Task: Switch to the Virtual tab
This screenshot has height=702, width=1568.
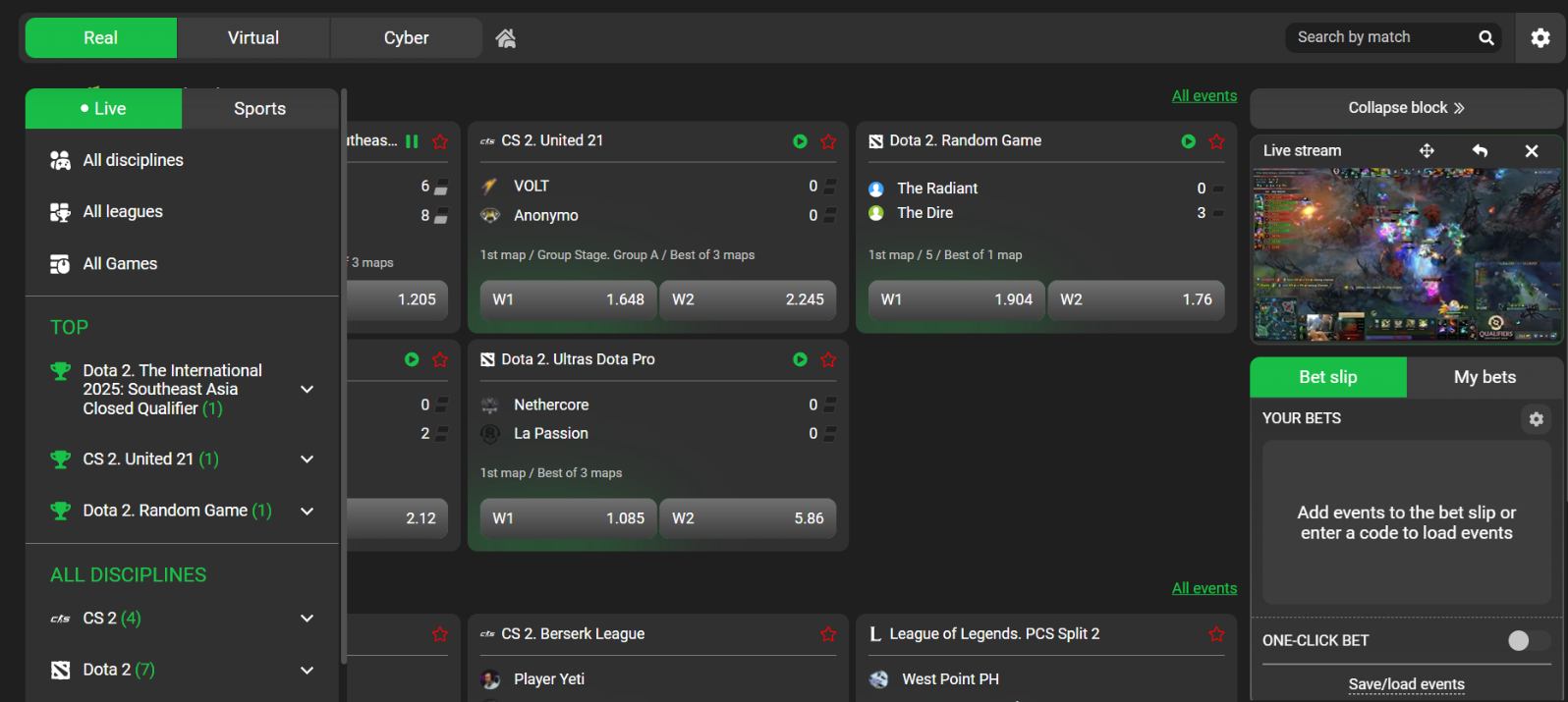Action: tap(253, 38)
